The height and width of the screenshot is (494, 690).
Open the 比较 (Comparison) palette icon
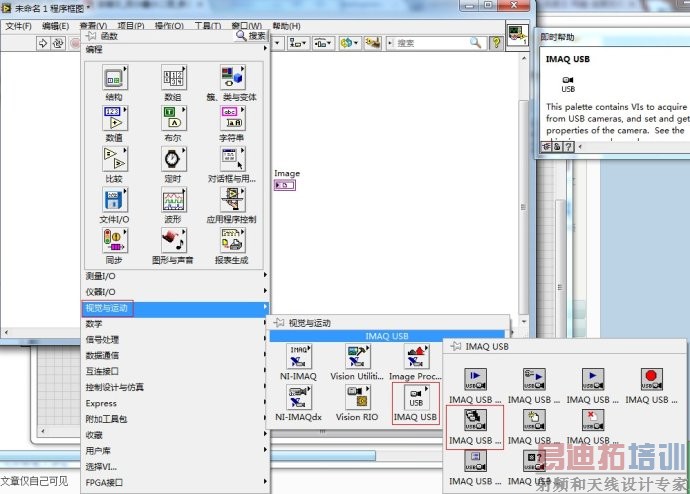pyautogui.click(x=115, y=159)
